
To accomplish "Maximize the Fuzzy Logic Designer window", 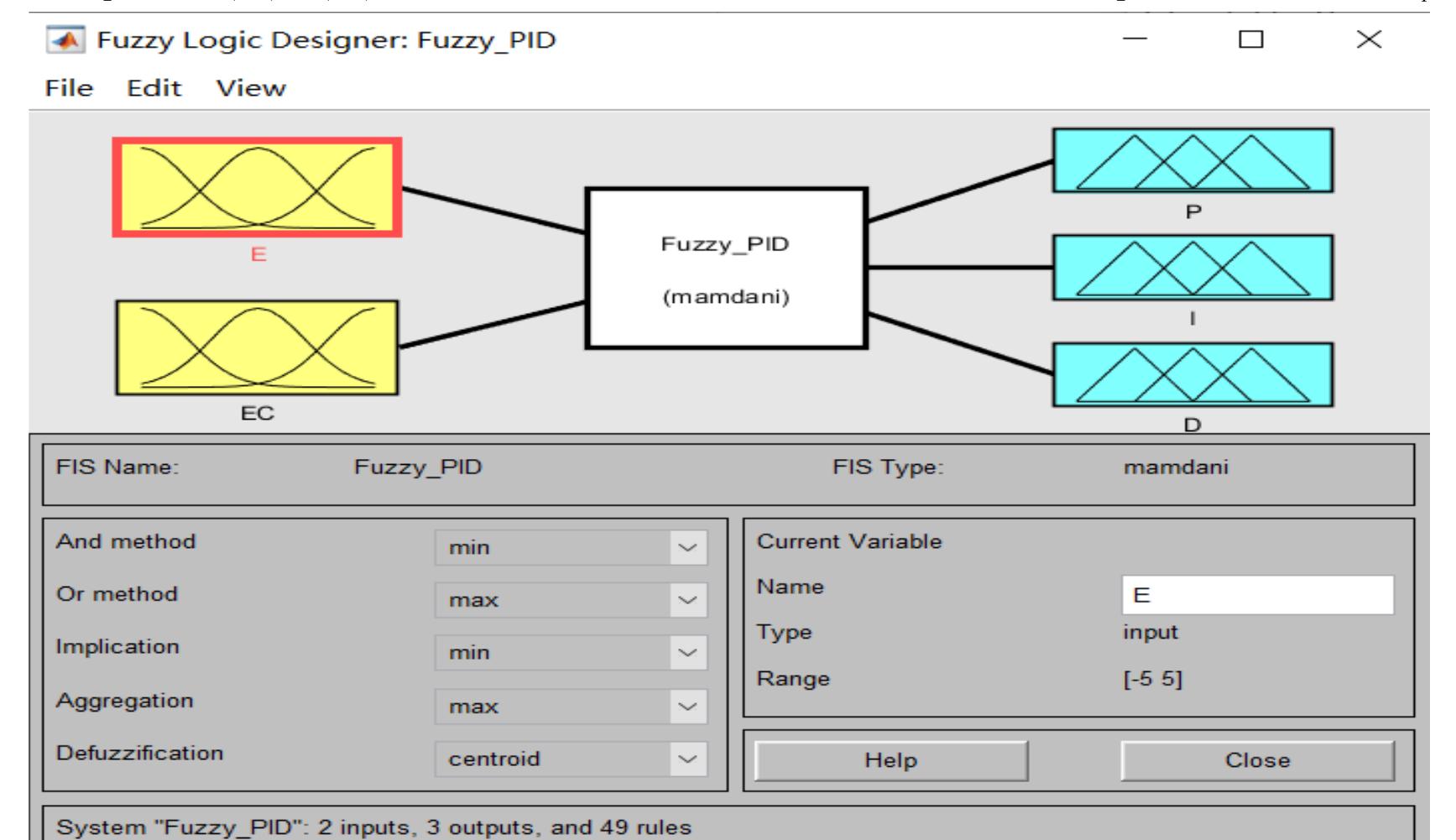I will 1251,39.
